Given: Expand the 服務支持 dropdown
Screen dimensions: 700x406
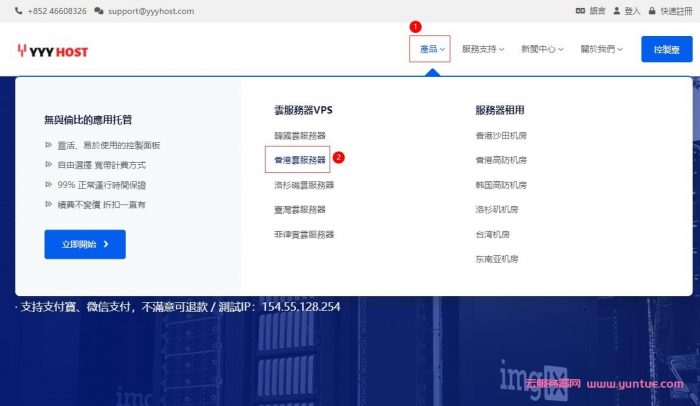Looking at the screenshot, I should [483, 49].
